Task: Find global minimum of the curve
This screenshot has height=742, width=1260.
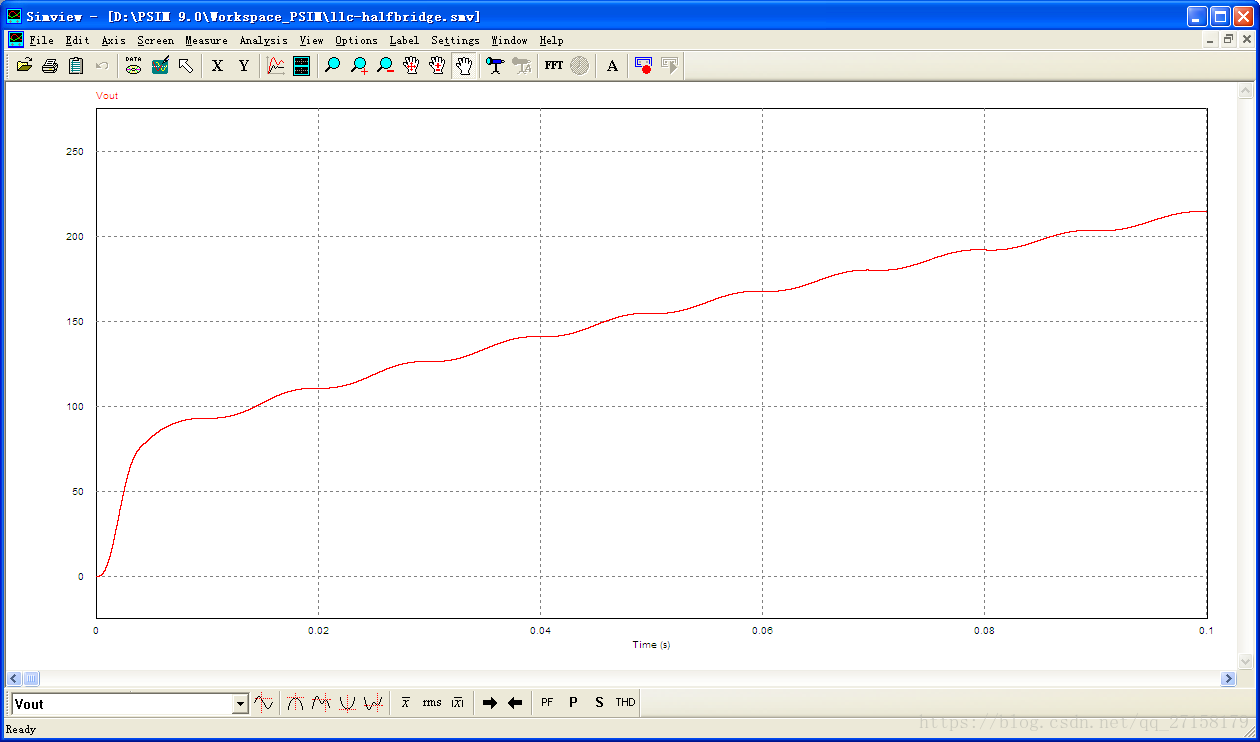Action: [x=347, y=703]
